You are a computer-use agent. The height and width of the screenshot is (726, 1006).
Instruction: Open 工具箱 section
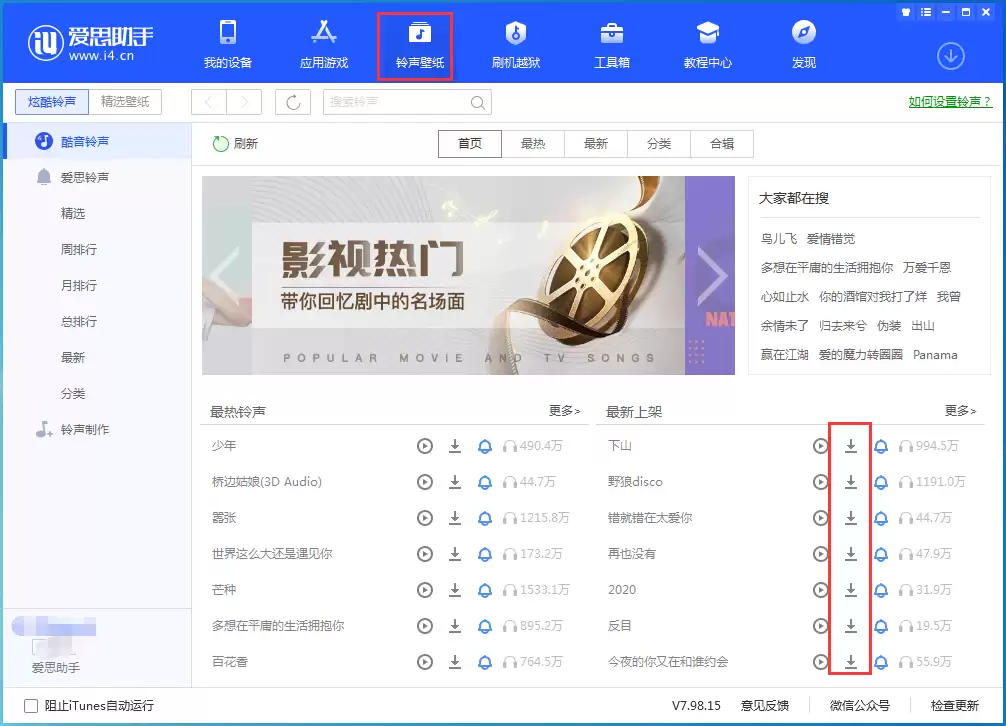coord(611,44)
